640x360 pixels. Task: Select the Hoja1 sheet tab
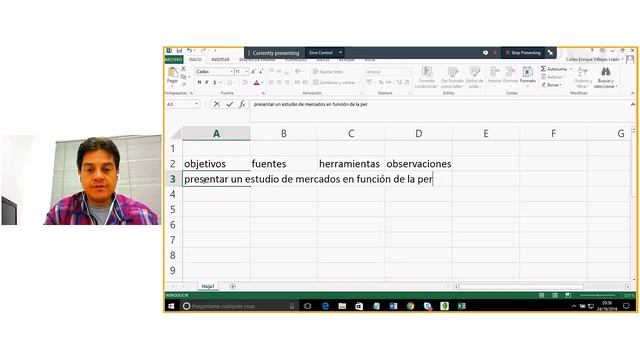pos(208,287)
